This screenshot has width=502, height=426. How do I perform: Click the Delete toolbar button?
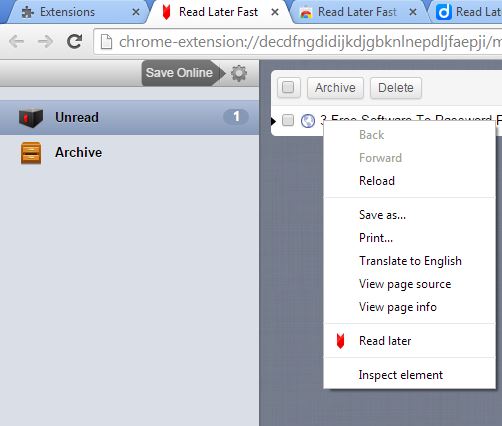pos(396,88)
